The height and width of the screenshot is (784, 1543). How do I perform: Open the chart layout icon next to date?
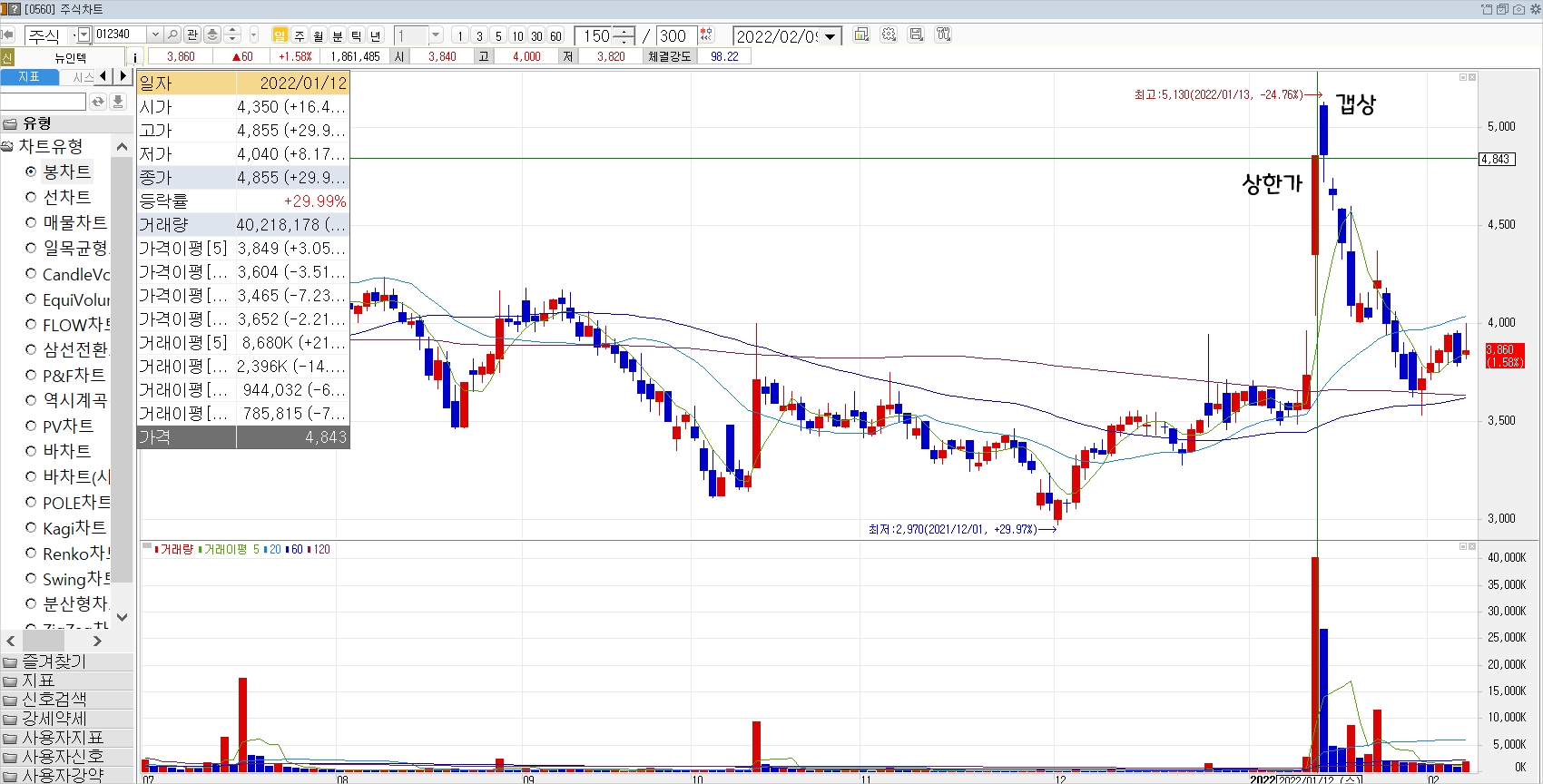click(x=861, y=34)
